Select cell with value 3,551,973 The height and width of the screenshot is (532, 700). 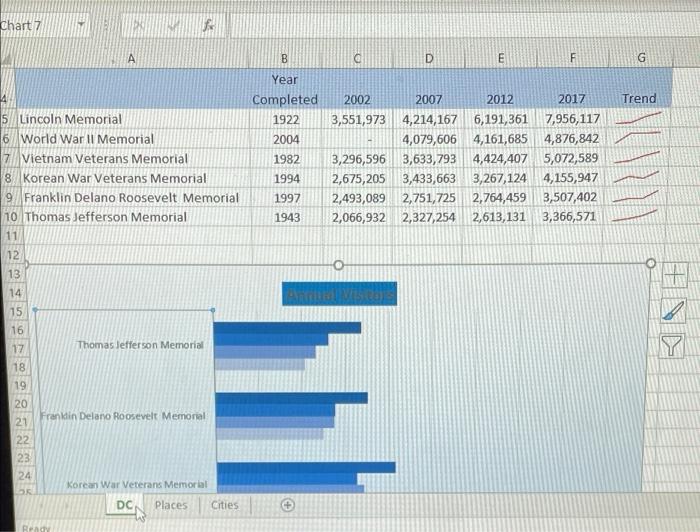pos(358,120)
